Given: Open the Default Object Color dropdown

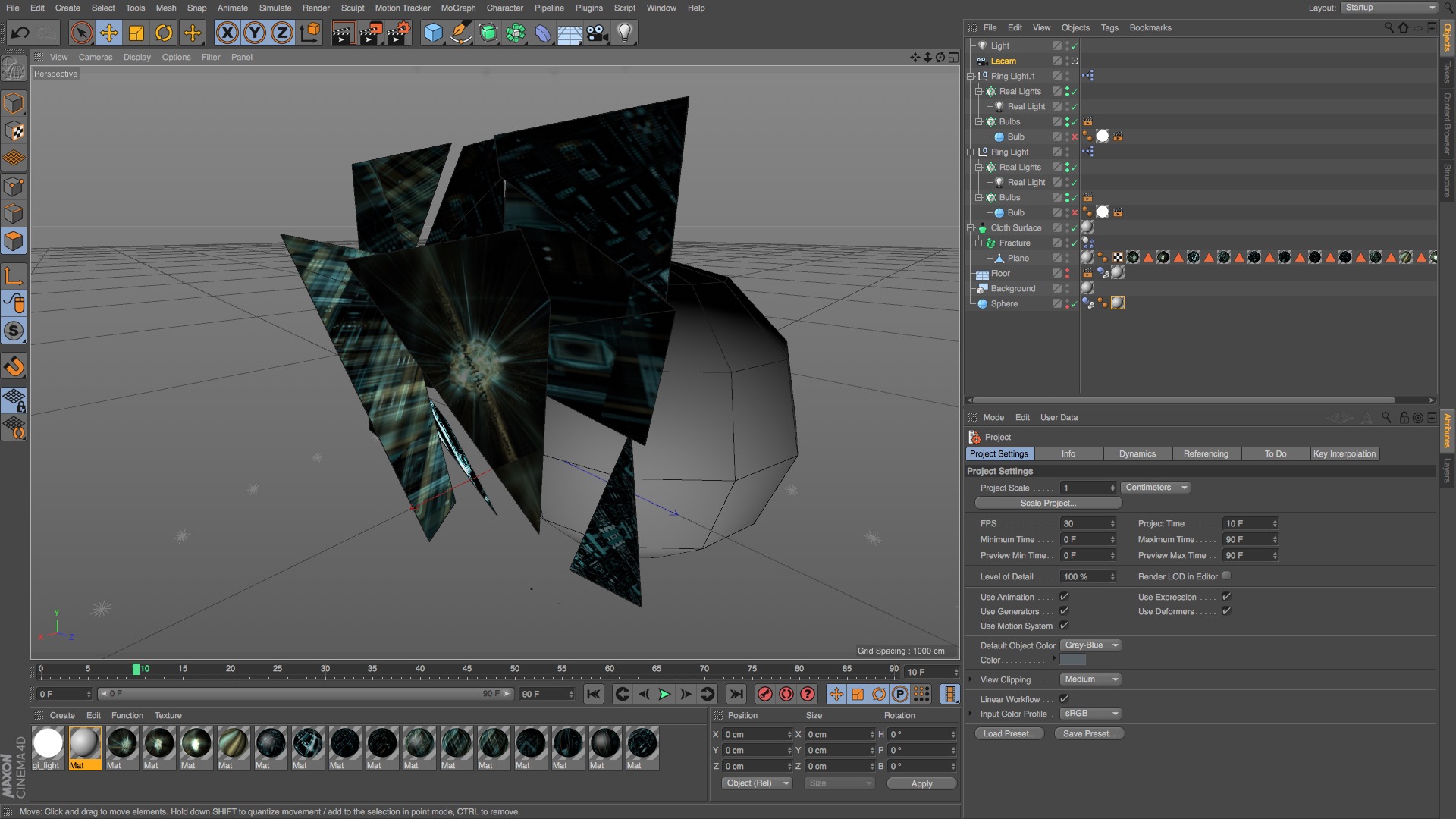Looking at the screenshot, I should click(1090, 645).
